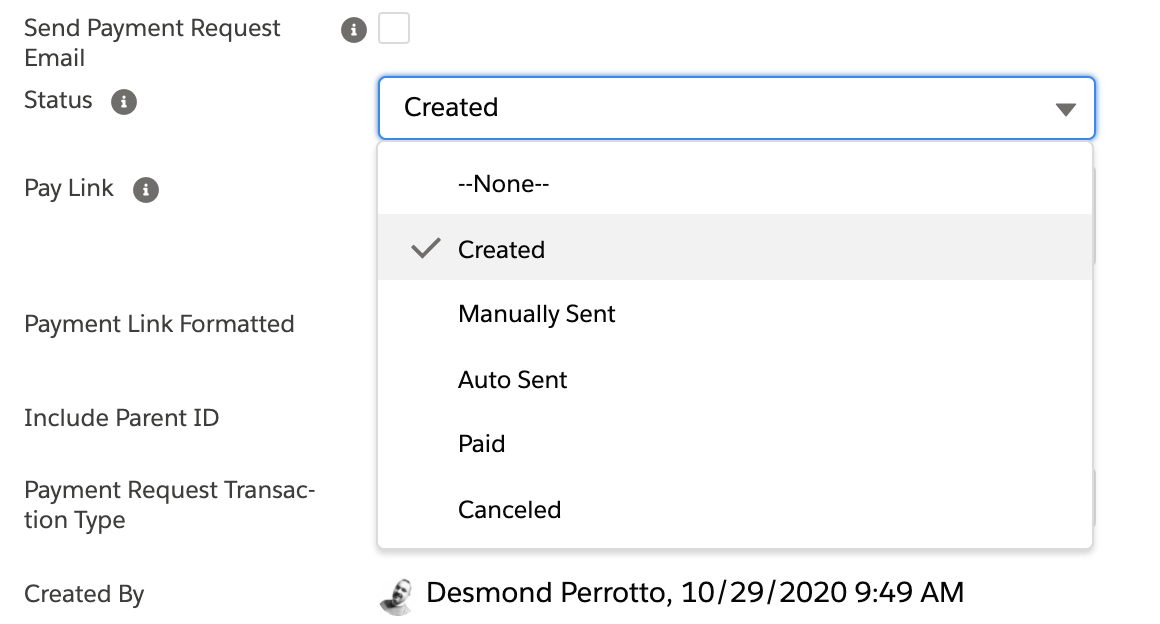The image size is (1160, 624).
Task: Select Manually Sent from the dropdown
Action: pos(537,313)
